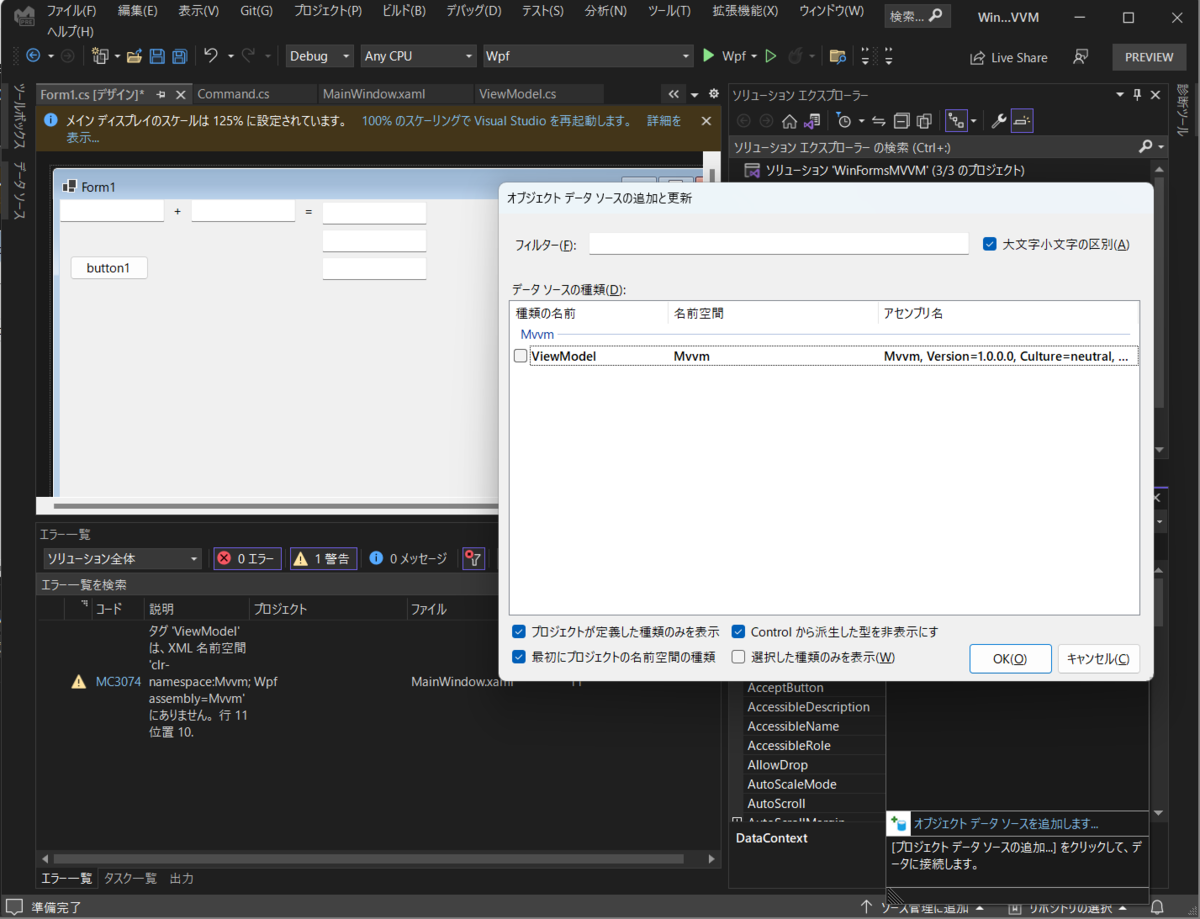Image resolution: width=1200 pixels, height=919 pixels.
Task: Open Solution Explorer properties with the wrench icon
Action: coord(1000,121)
